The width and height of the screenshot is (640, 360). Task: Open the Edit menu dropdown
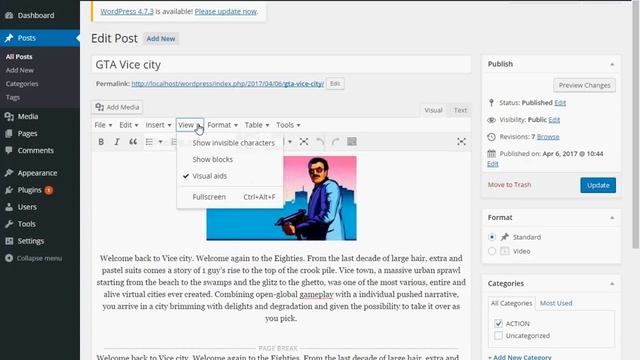[129, 125]
